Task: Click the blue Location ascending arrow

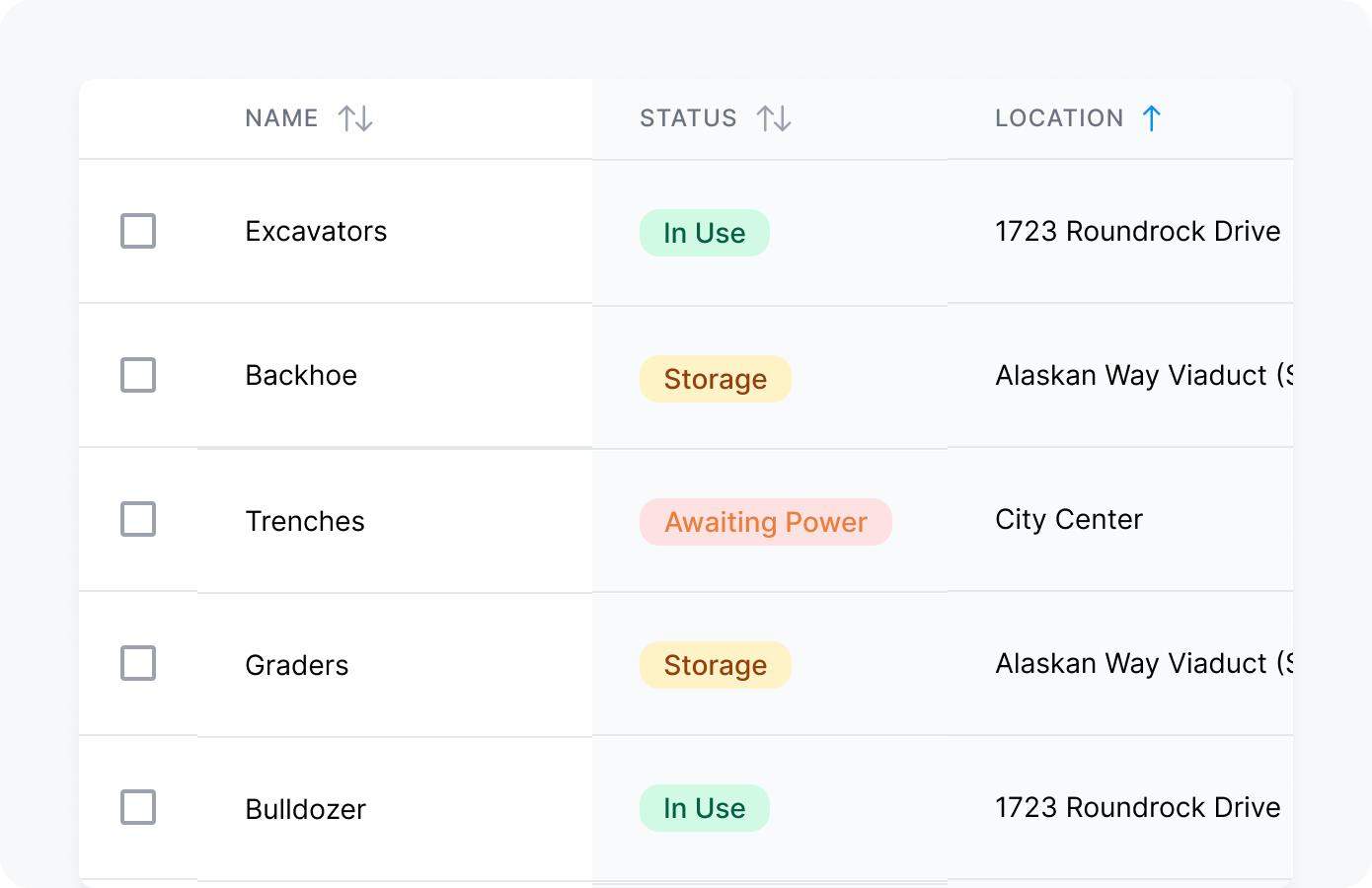Action: pos(1151,118)
